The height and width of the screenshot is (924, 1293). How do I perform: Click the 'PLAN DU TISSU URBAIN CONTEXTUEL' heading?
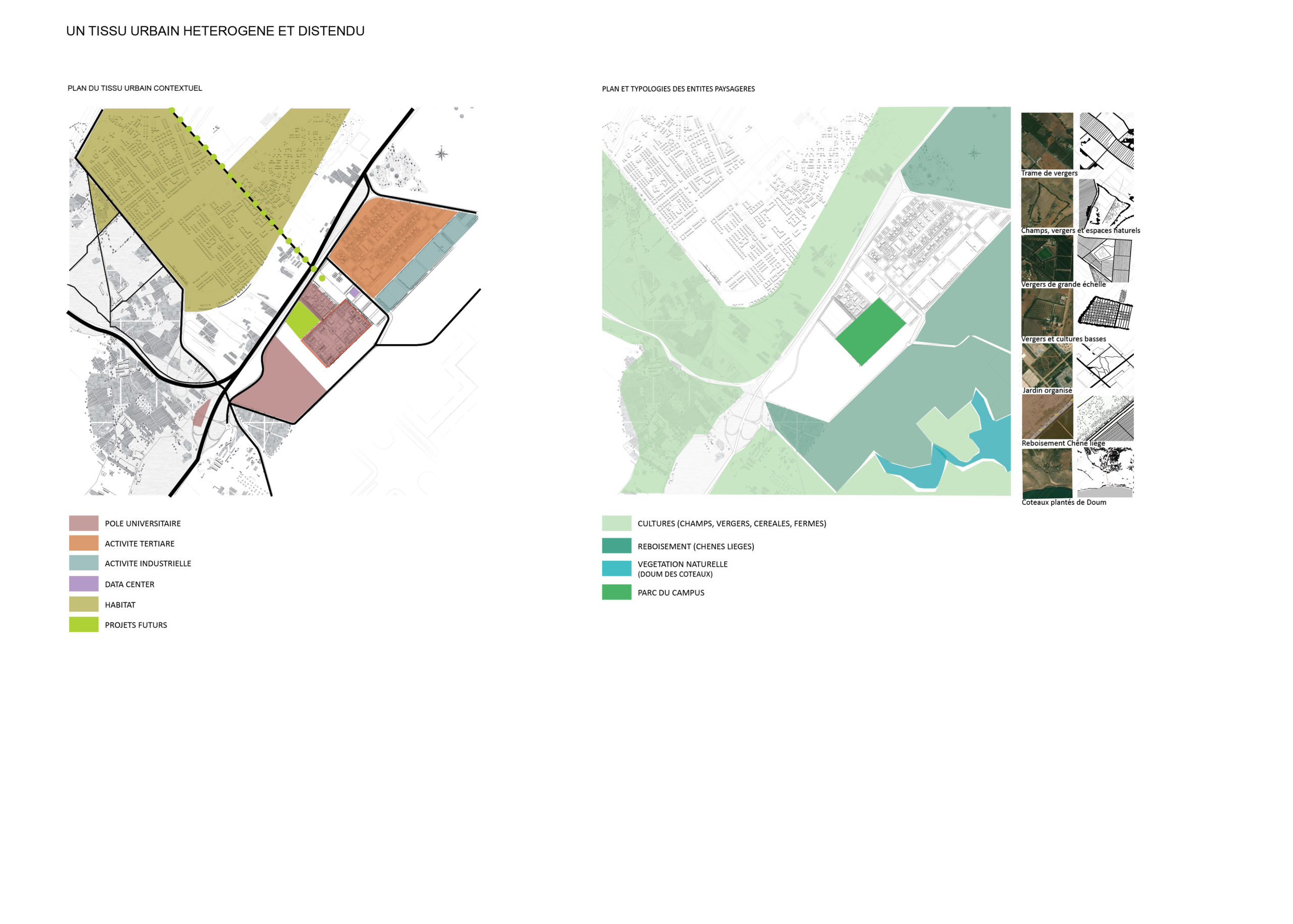pyautogui.click(x=135, y=88)
